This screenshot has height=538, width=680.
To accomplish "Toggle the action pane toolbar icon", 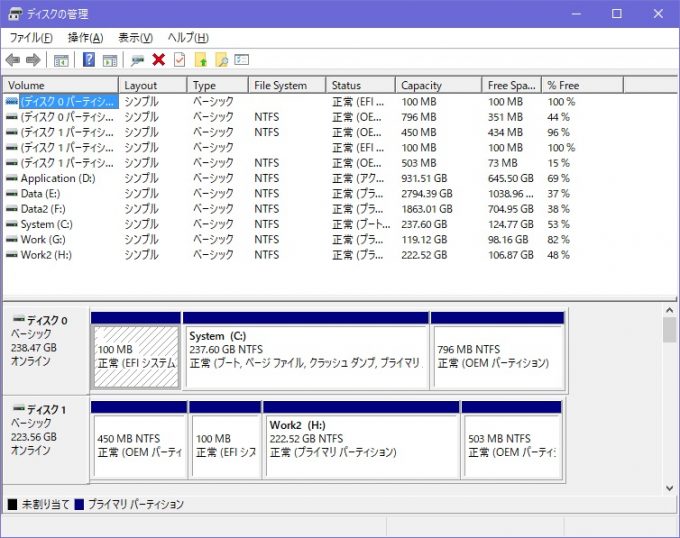I will (110, 60).
